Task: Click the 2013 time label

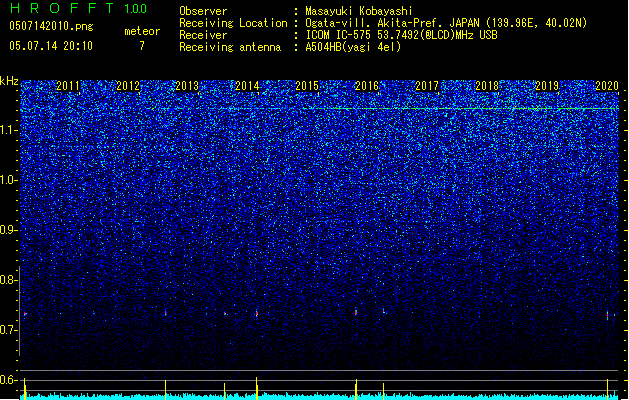Action: coord(187,86)
